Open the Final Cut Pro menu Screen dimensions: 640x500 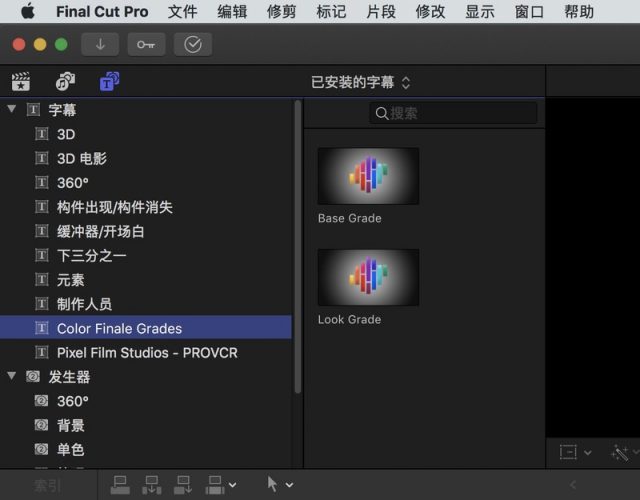(x=102, y=11)
